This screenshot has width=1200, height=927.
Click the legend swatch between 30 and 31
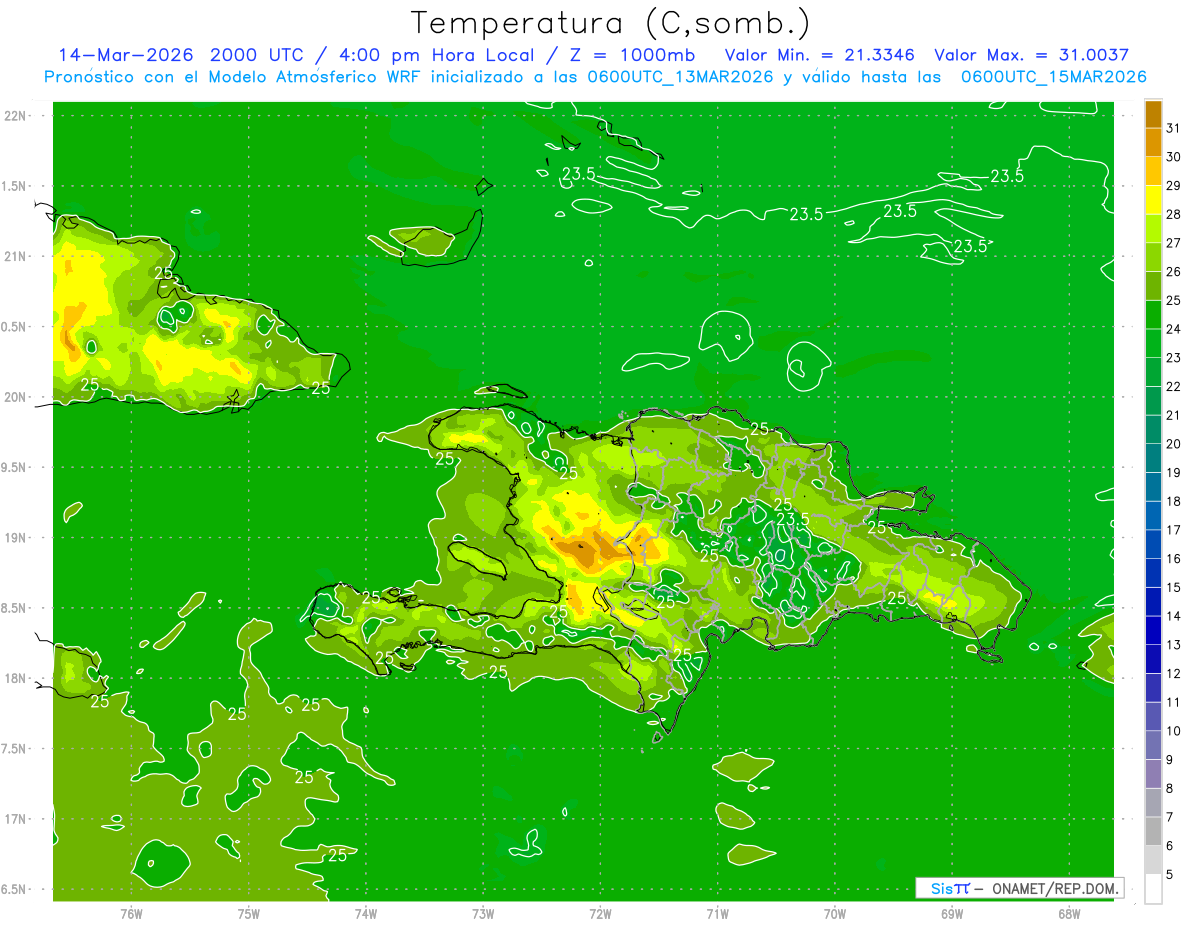[1153, 142]
